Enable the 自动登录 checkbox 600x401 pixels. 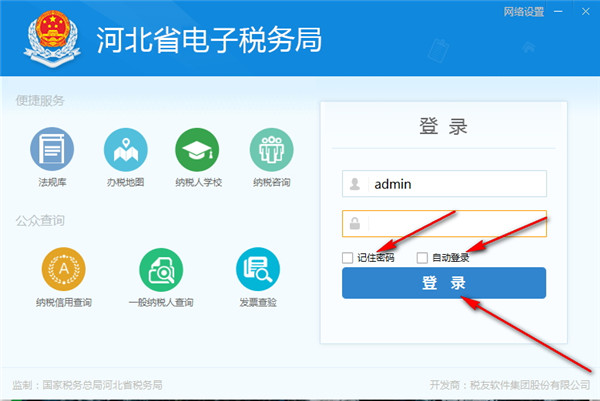pos(422,258)
